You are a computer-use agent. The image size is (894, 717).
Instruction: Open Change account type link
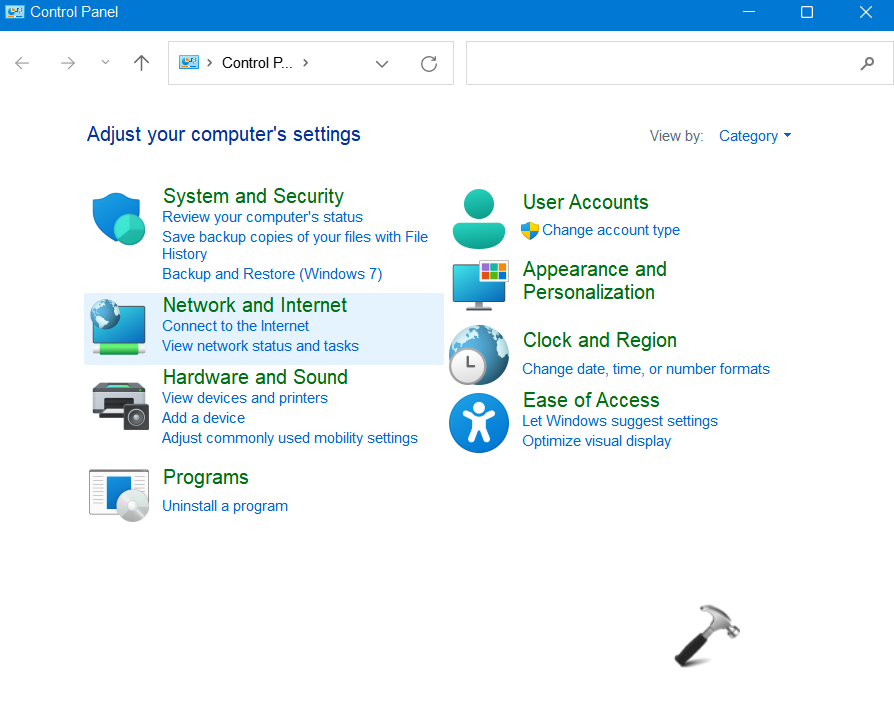click(610, 230)
